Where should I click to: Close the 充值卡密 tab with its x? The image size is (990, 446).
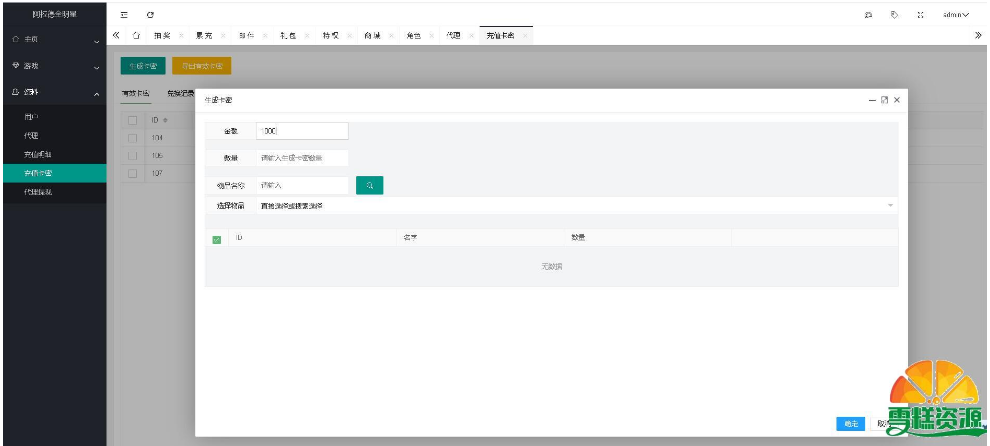525,36
